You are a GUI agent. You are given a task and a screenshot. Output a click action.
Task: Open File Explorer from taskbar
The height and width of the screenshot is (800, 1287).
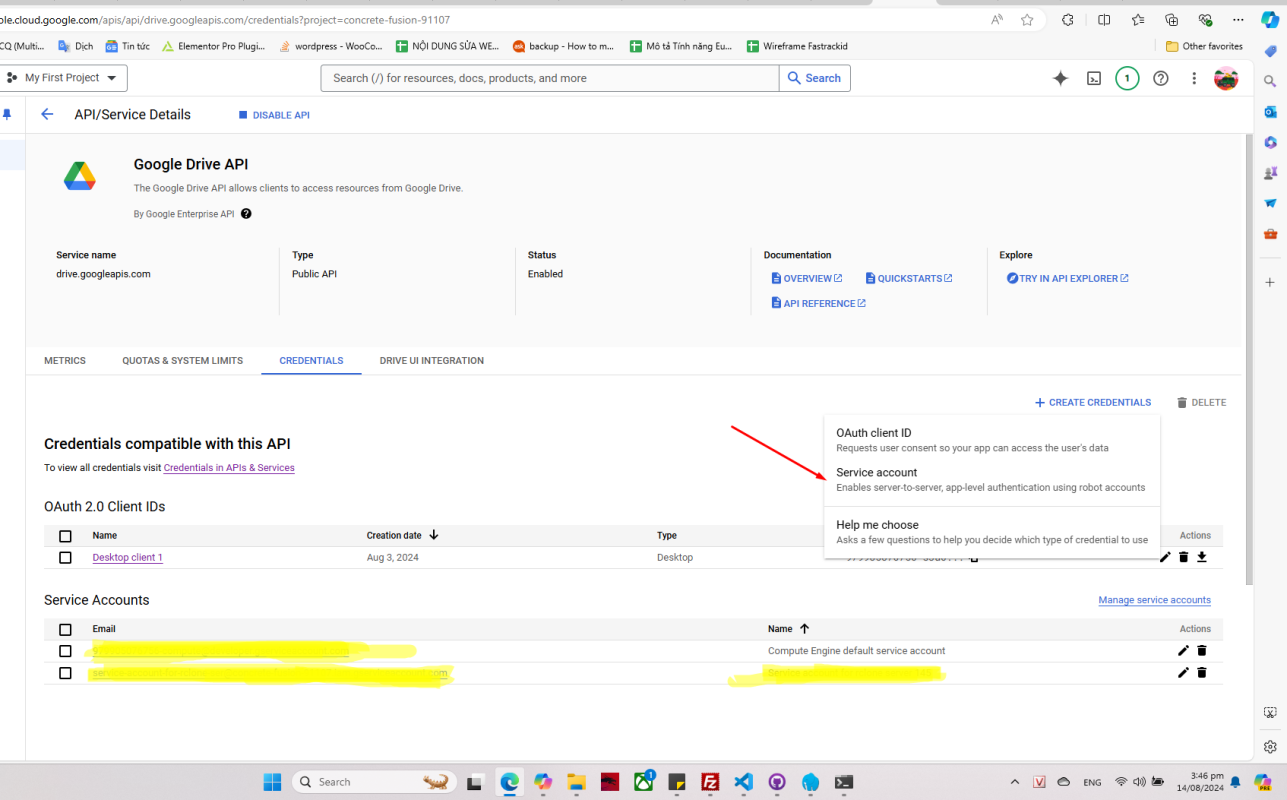coord(576,782)
